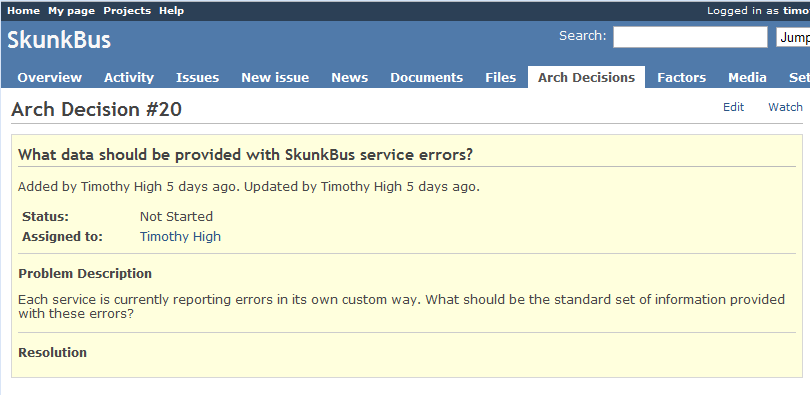Click the problem description paragraph text
810x395 pixels.
[401, 307]
